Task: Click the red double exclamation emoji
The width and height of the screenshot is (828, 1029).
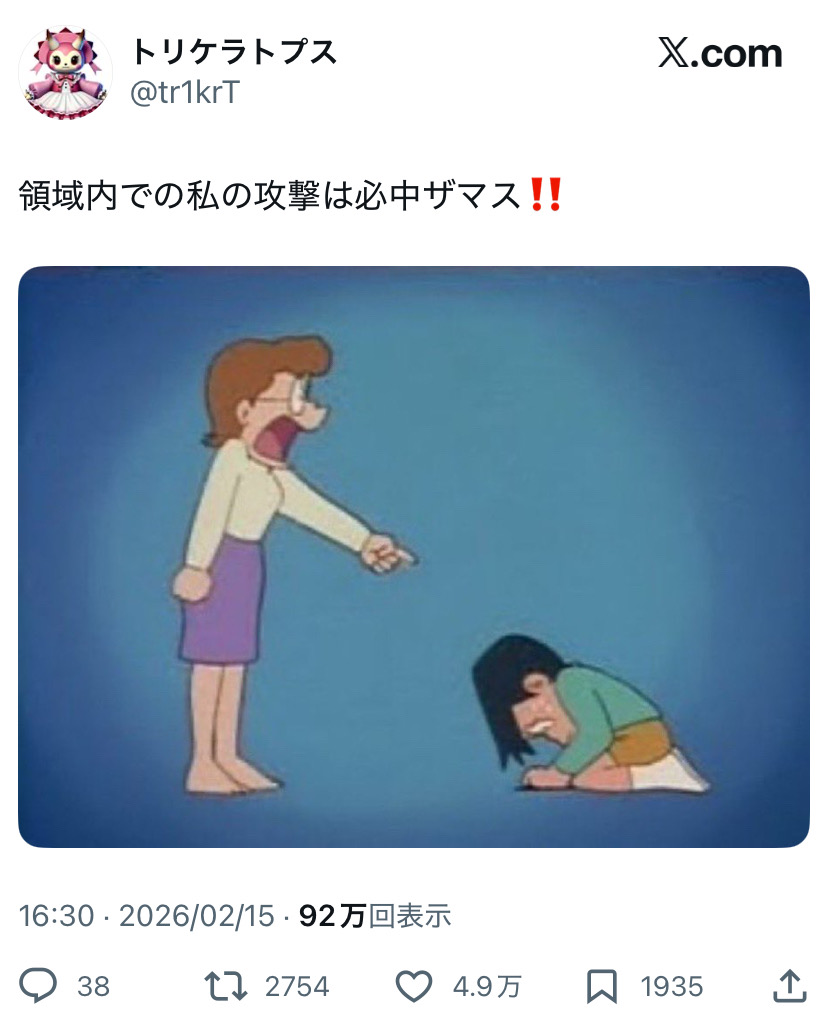Action: (546, 195)
